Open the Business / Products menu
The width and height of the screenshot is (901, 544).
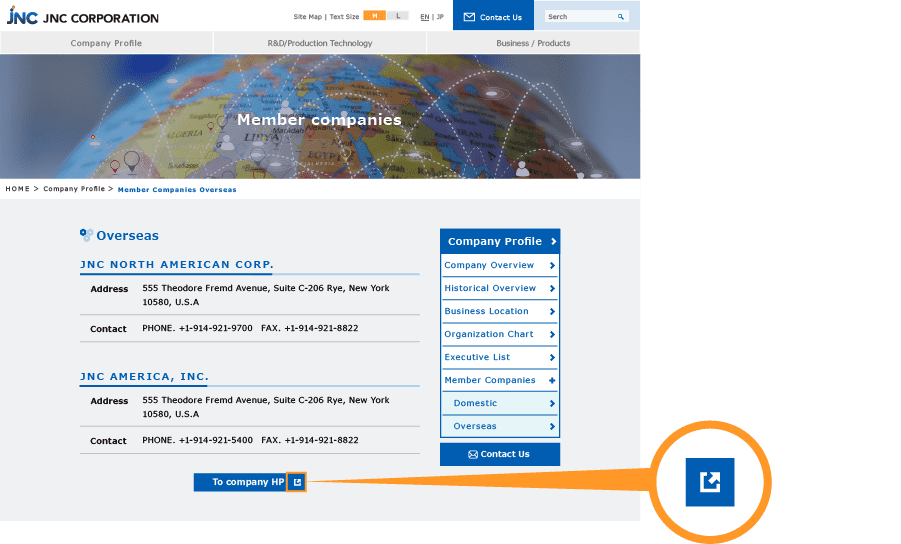(533, 43)
